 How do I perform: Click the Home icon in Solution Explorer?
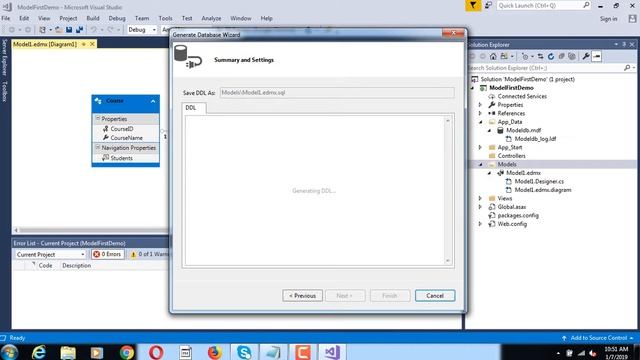493,56
